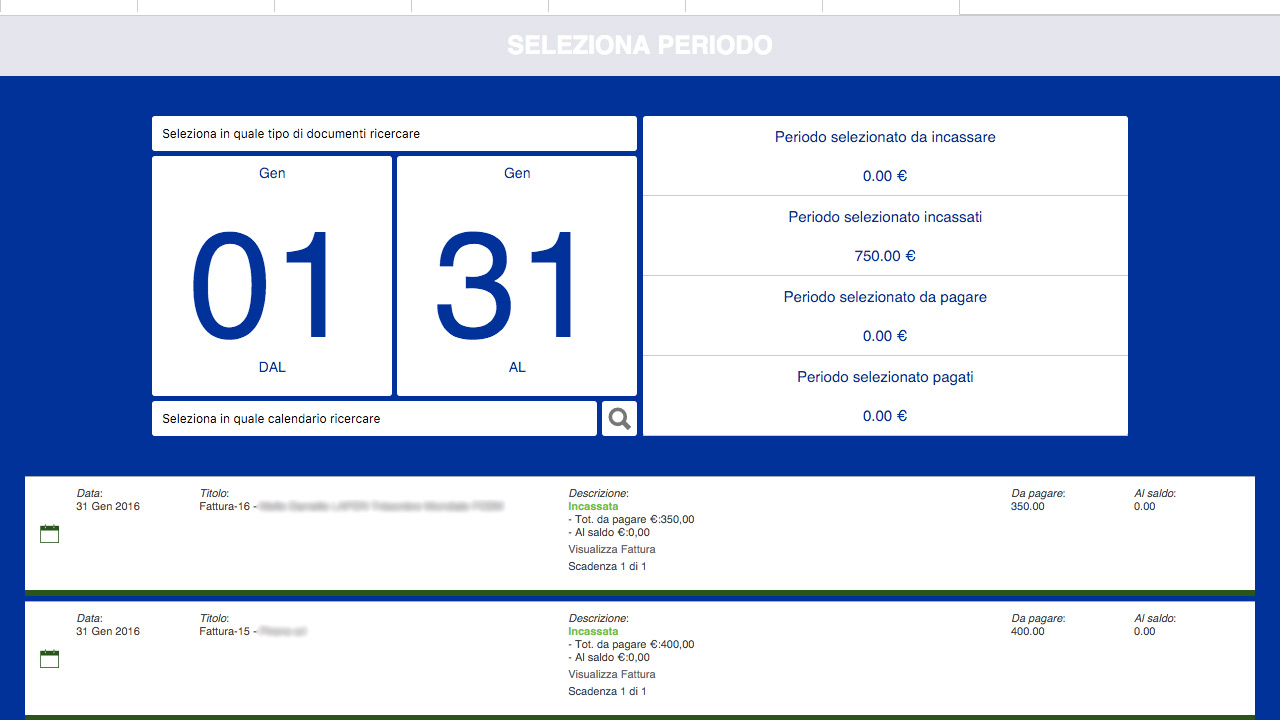Click Scadenza 1 di 1 under Fattura-16

click(x=607, y=567)
